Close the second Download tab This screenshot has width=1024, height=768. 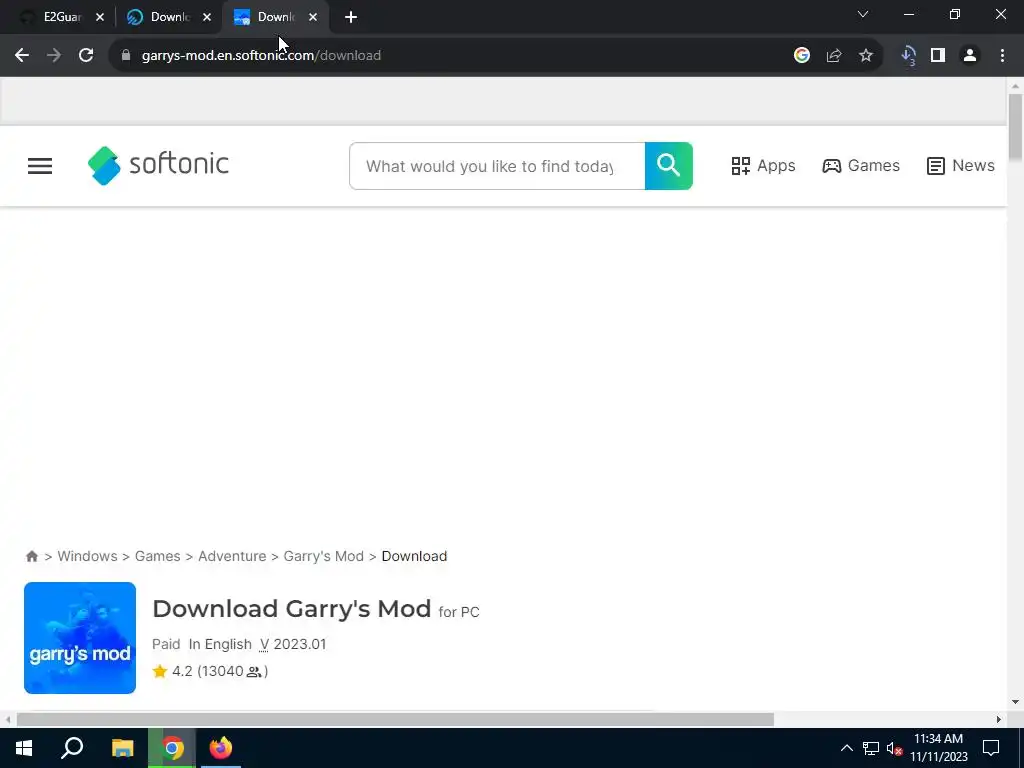(207, 17)
